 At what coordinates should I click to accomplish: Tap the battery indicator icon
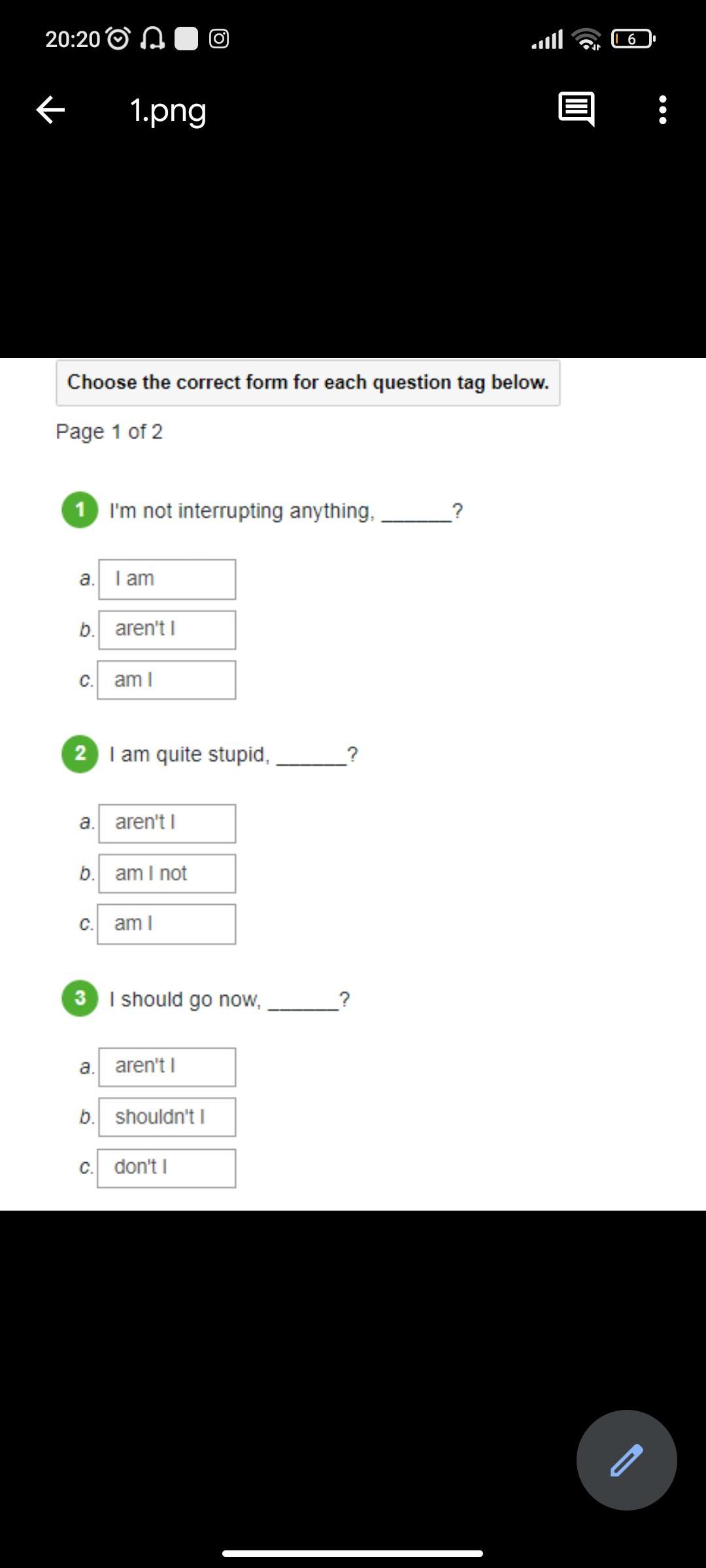coord(633,39)
